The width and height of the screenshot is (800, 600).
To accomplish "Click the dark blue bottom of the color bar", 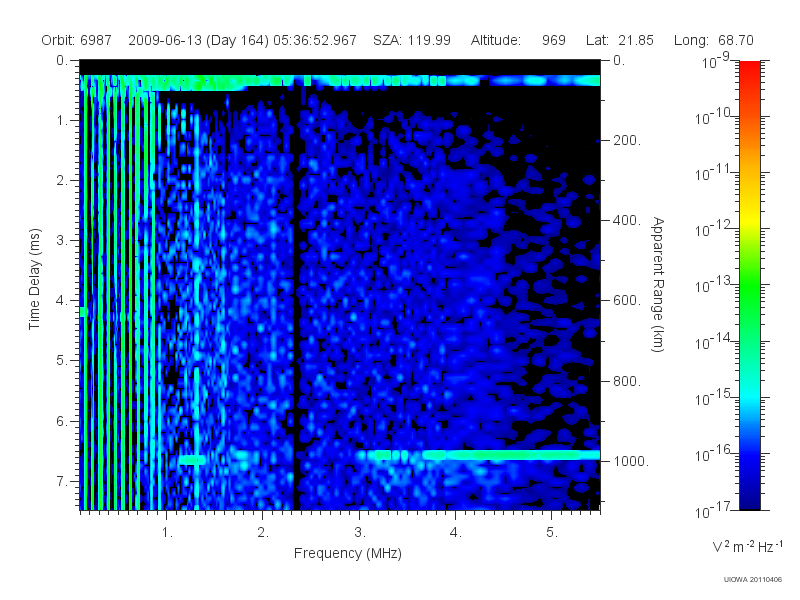I will point(749,497).
